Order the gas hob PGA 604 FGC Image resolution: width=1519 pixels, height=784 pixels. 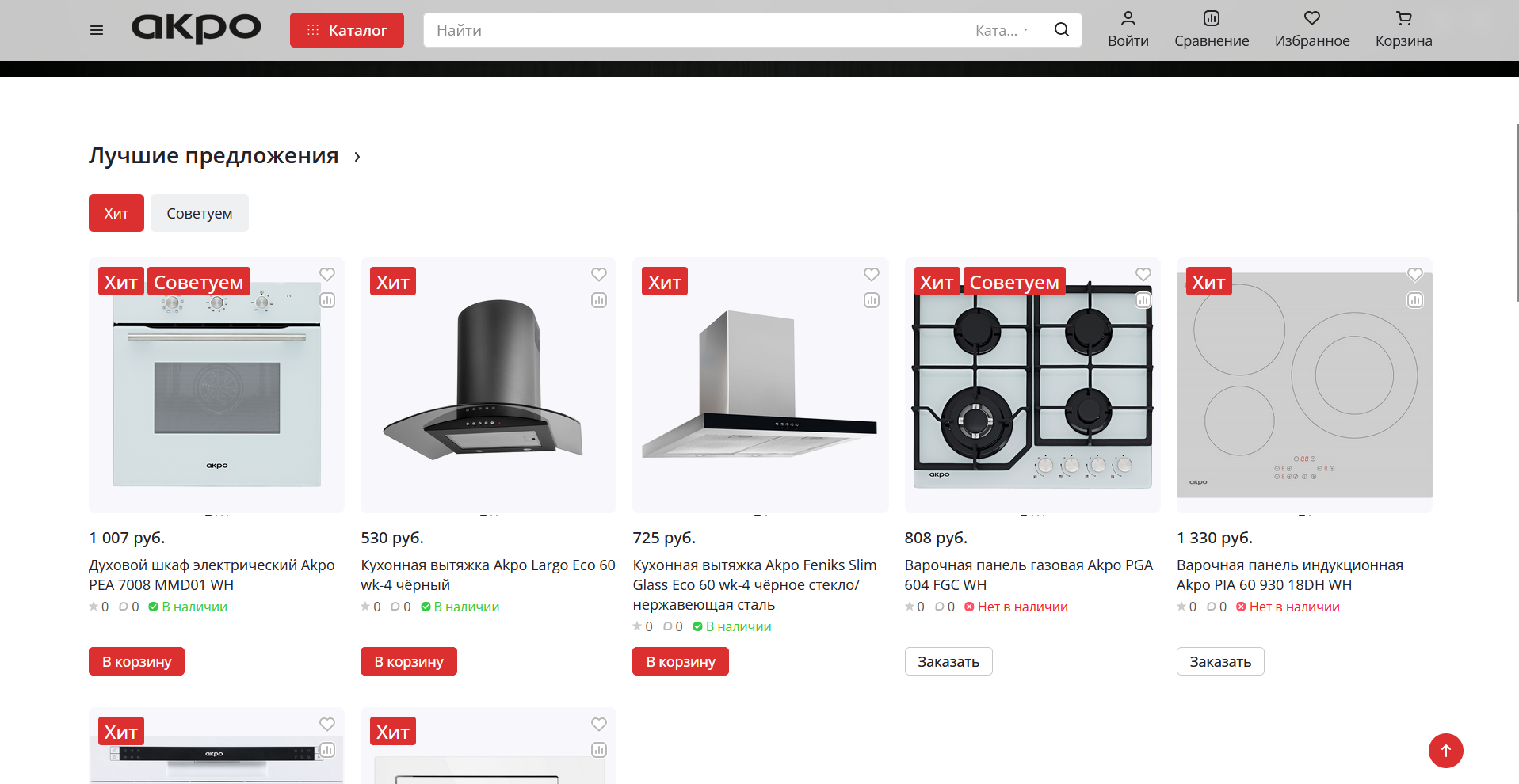[948, 661]
